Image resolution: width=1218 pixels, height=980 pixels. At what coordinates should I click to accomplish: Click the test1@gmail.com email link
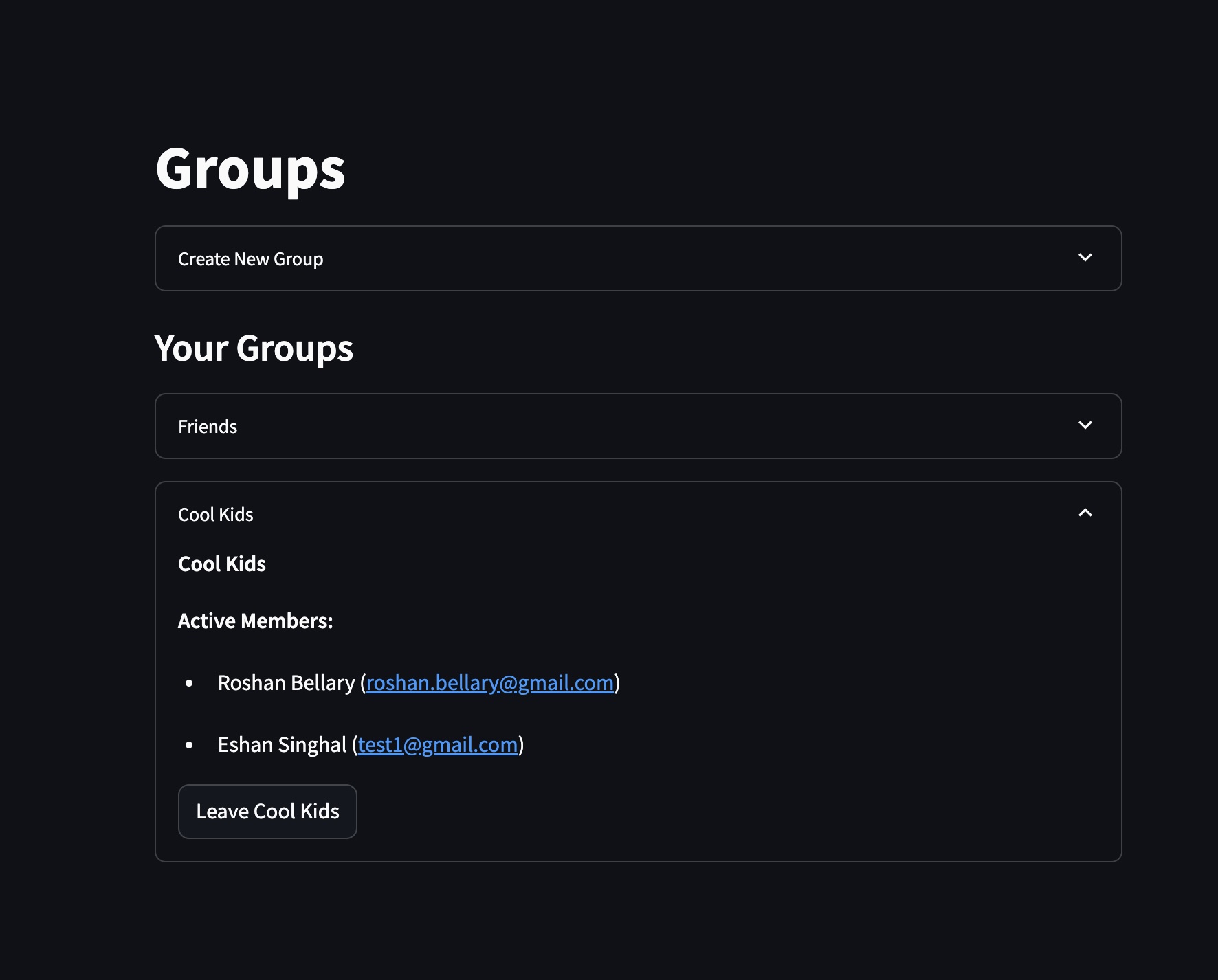click(x=438, y=745)
